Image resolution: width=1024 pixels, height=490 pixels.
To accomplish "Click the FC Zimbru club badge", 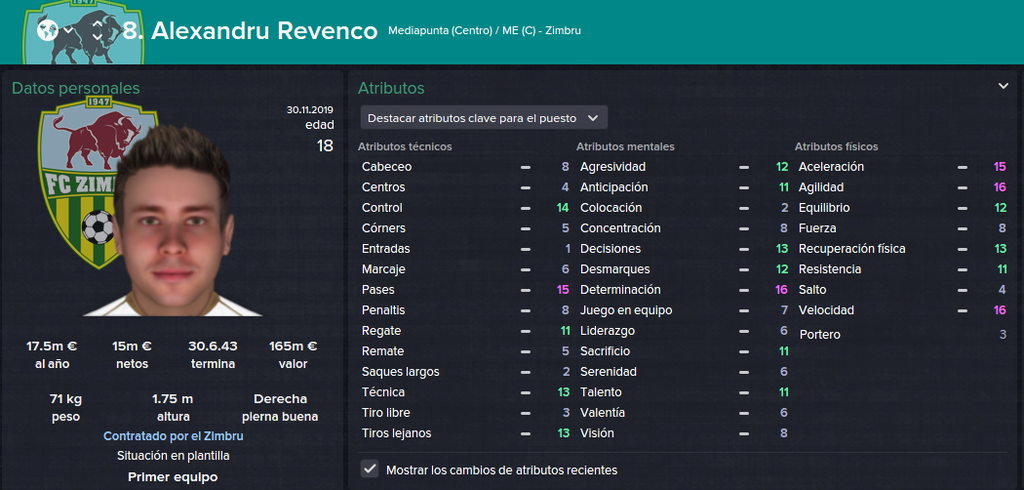I will pyautogui.click(x=78, y=183).
